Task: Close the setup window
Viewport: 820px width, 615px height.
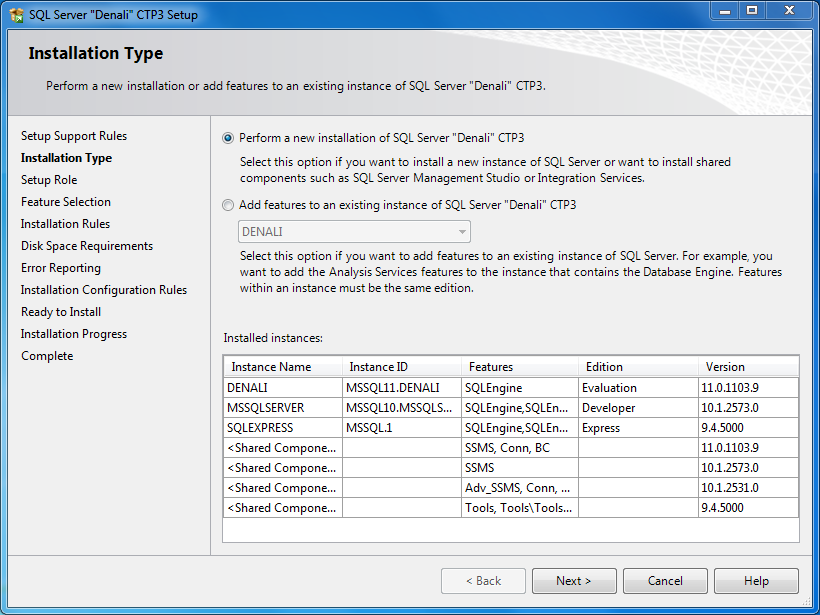Action: (790, 10)
